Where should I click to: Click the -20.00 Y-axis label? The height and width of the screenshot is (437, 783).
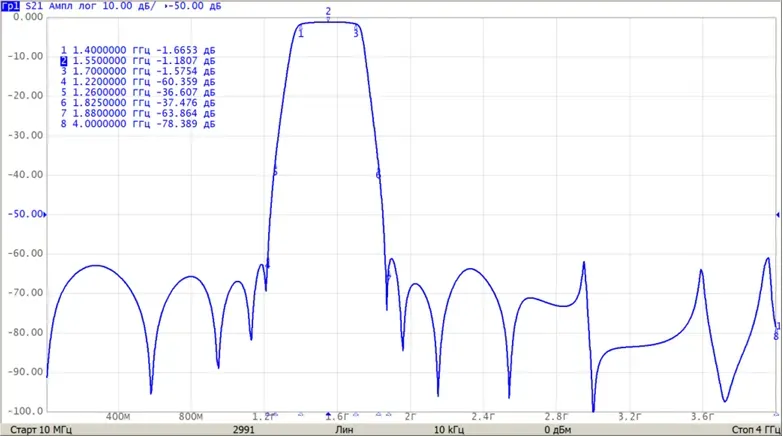coord(25,96)
